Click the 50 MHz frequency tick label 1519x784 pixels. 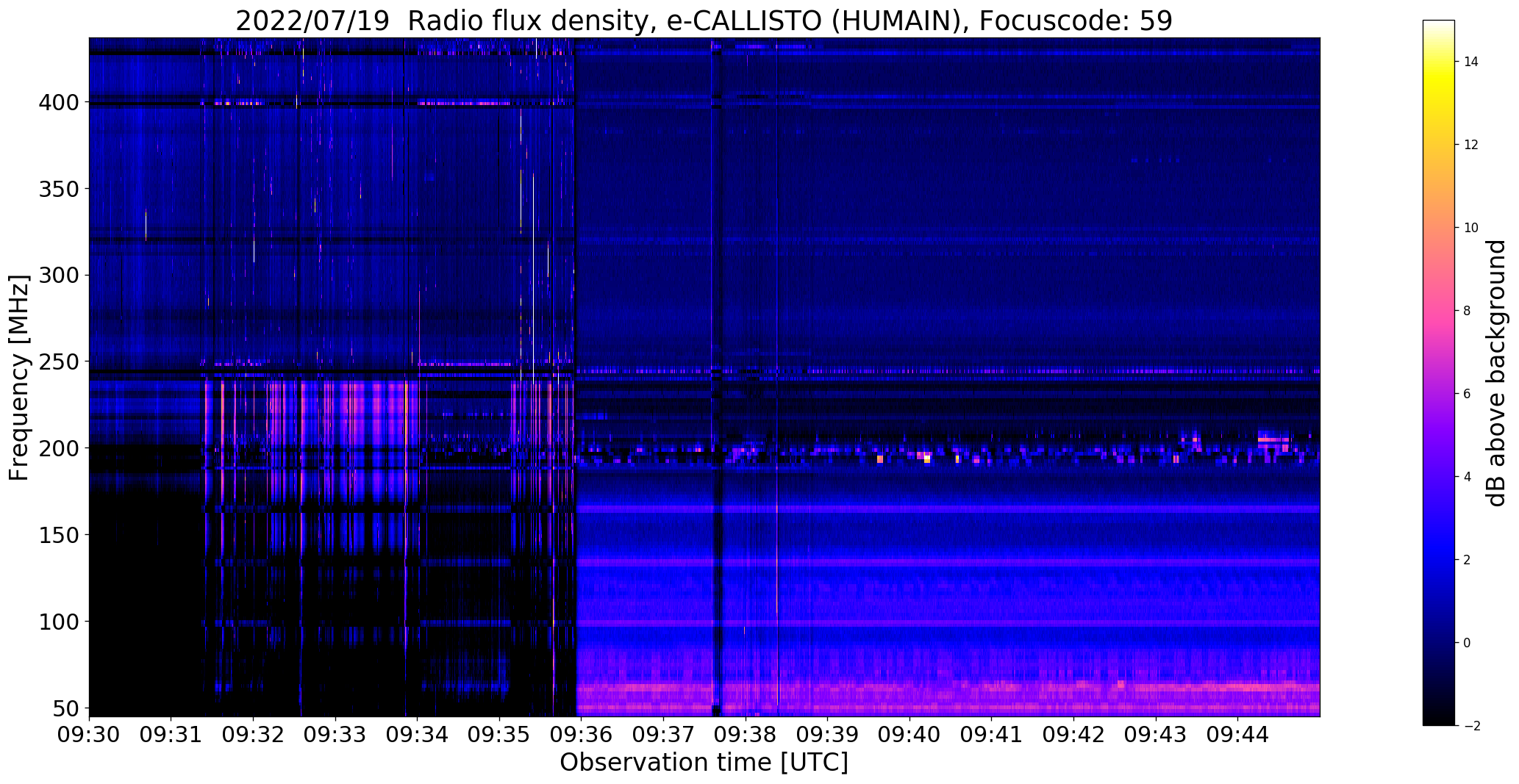click(x=67, y=708)
